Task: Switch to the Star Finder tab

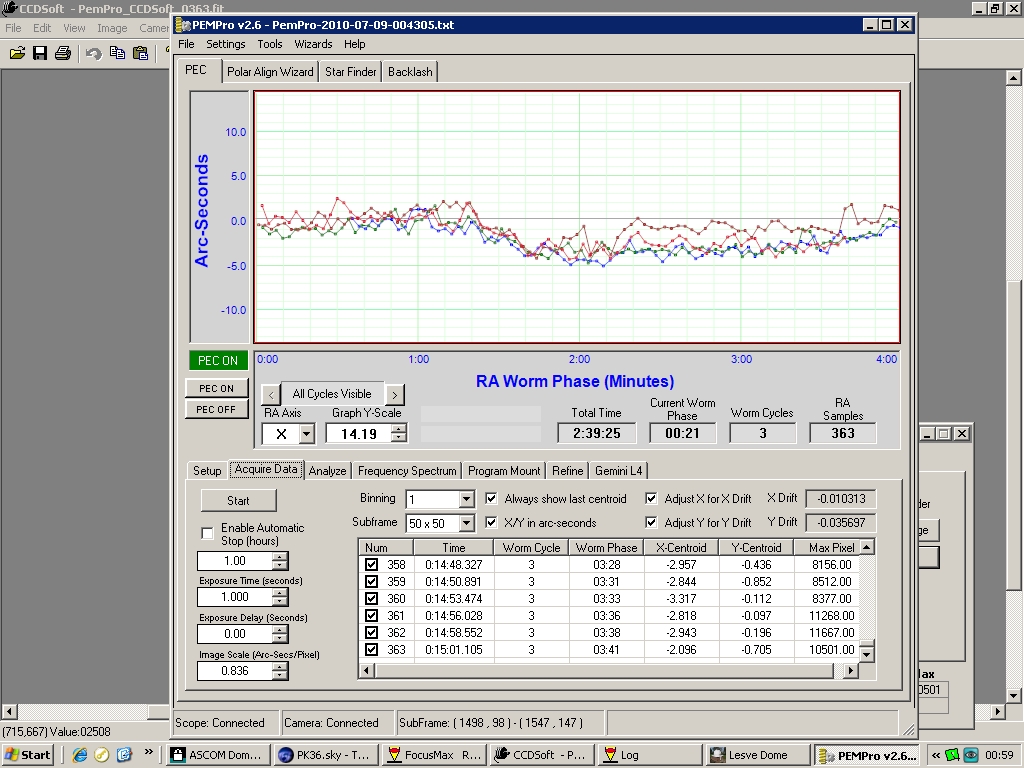Action: pyautogui.click(x=351, y=72)
